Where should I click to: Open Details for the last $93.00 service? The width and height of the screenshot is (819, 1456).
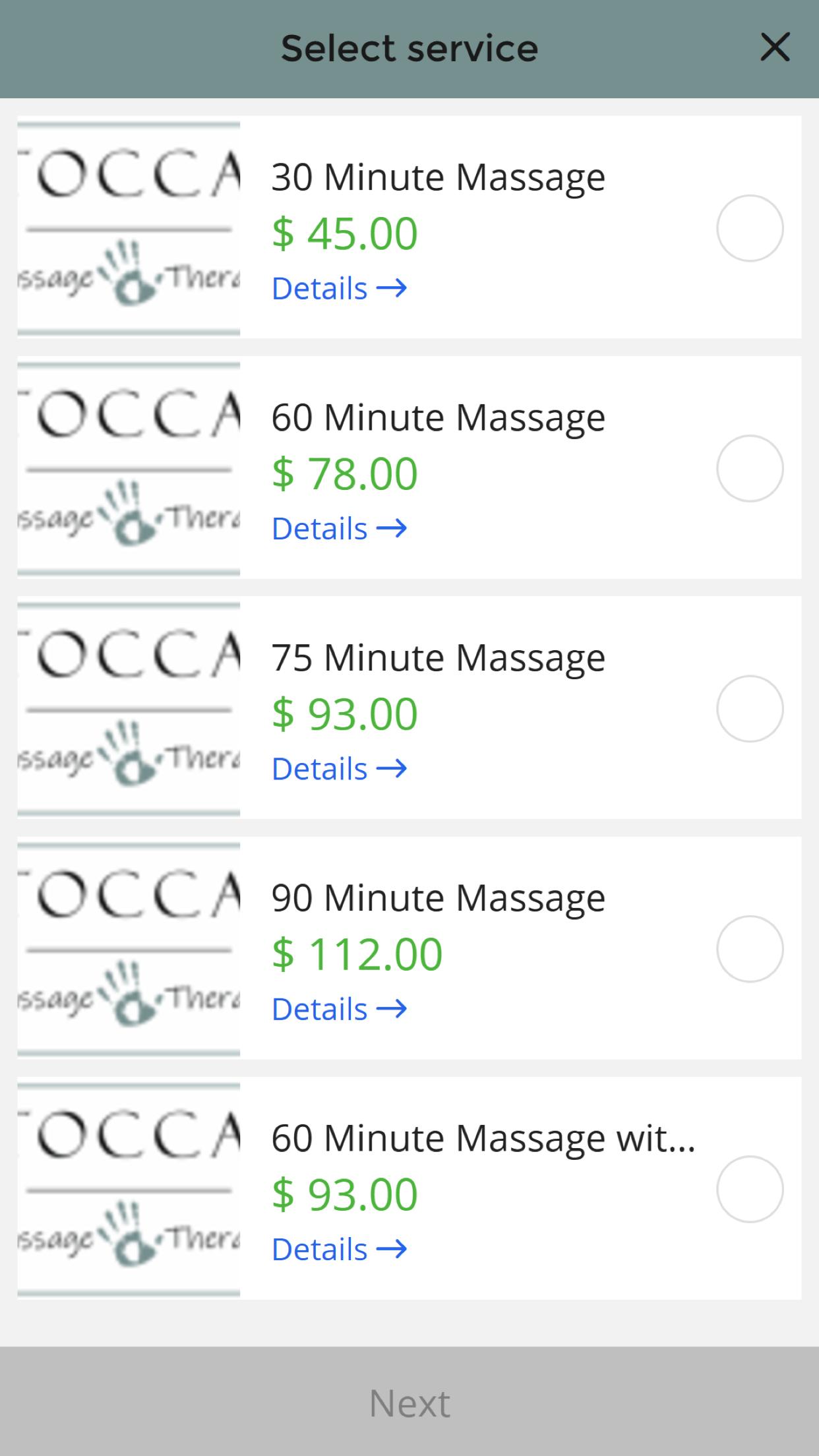coord(339,1249)
